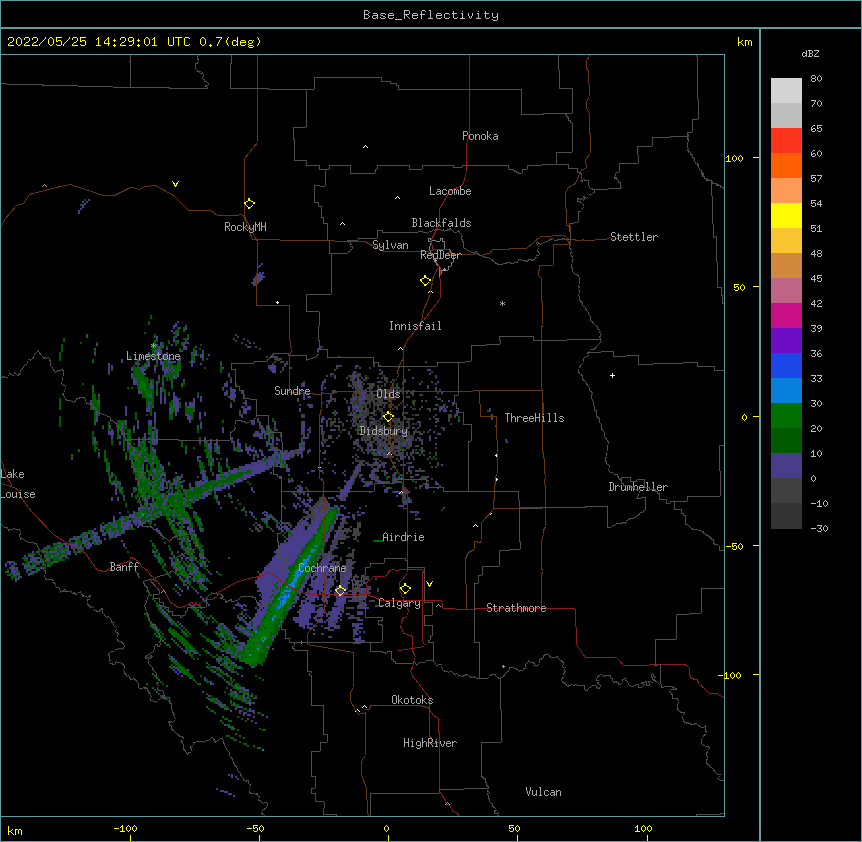Click the Lacombe city label

tap(450, 191)
